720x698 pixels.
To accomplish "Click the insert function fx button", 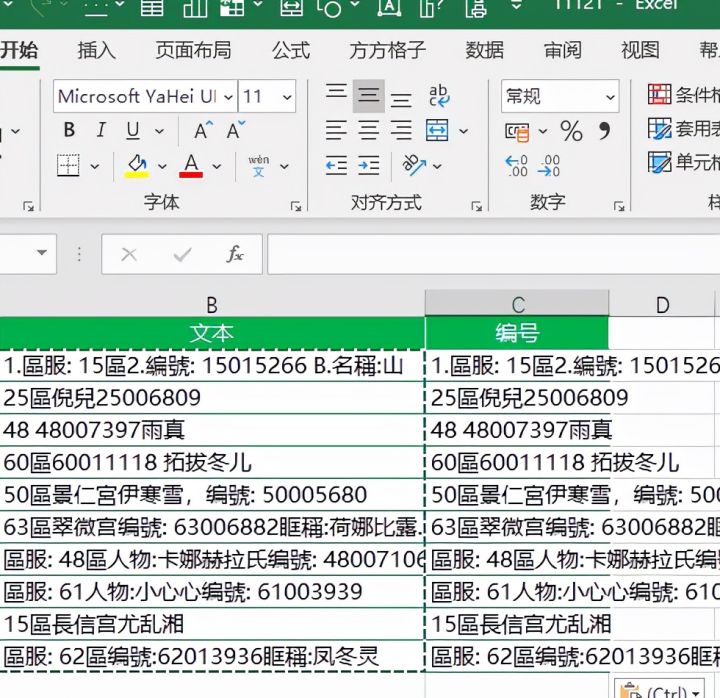I will (235, 254).
